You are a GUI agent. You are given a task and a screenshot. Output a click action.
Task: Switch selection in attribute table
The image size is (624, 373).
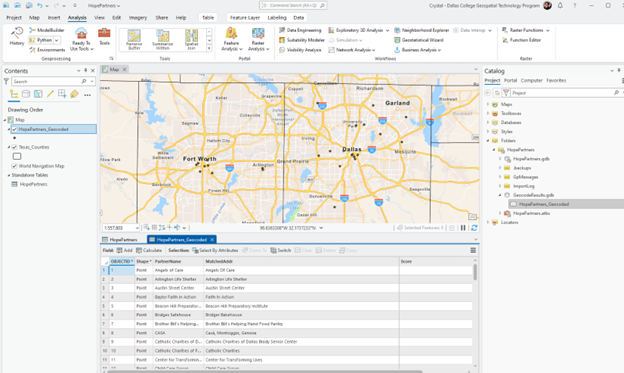tap(281, 250)
